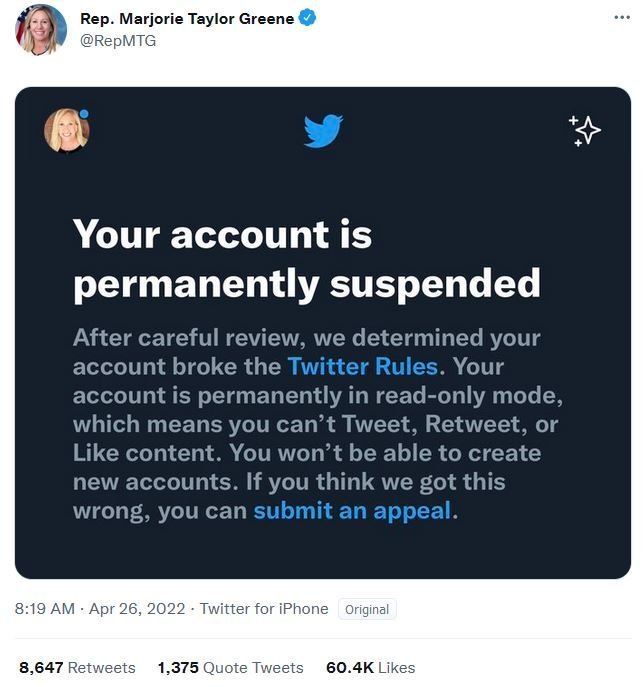Click the inner profile avatar with blue dot

(x=67, y=130)
